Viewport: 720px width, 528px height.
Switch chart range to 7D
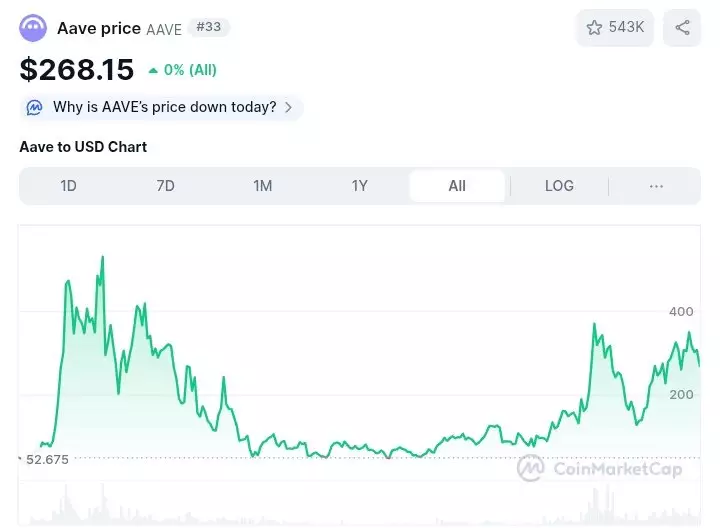[x=165, y=186]
